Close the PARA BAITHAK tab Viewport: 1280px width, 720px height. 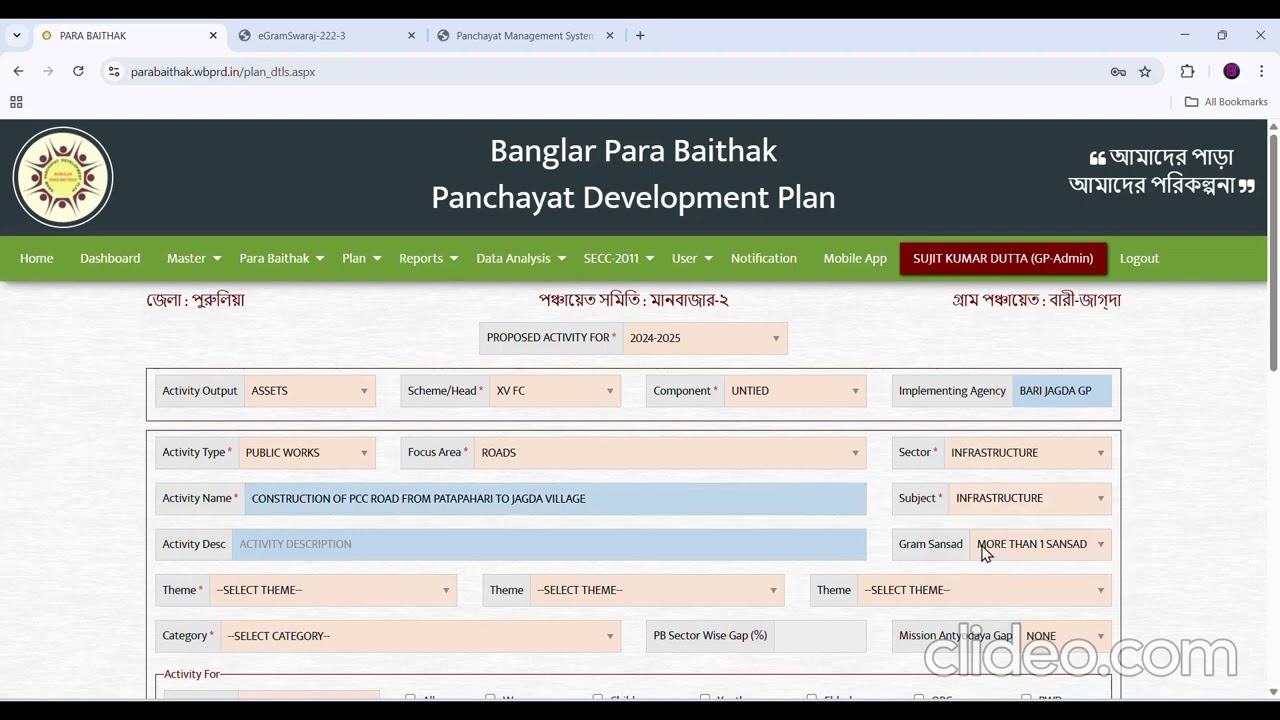click(x=213, y=35)
